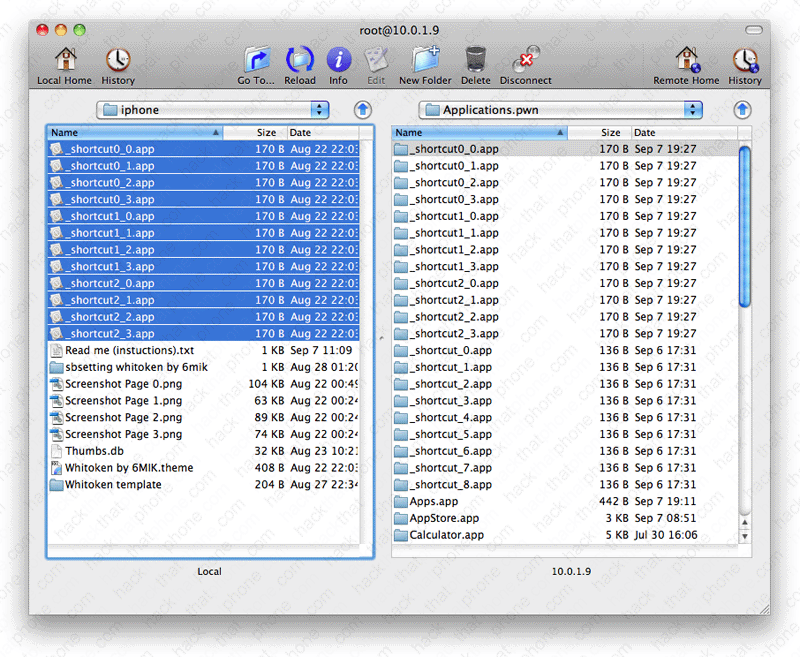Viewport: 800px width, 657px height.
Task: Open remote History on right toolbar
Action: pos(744,61)
